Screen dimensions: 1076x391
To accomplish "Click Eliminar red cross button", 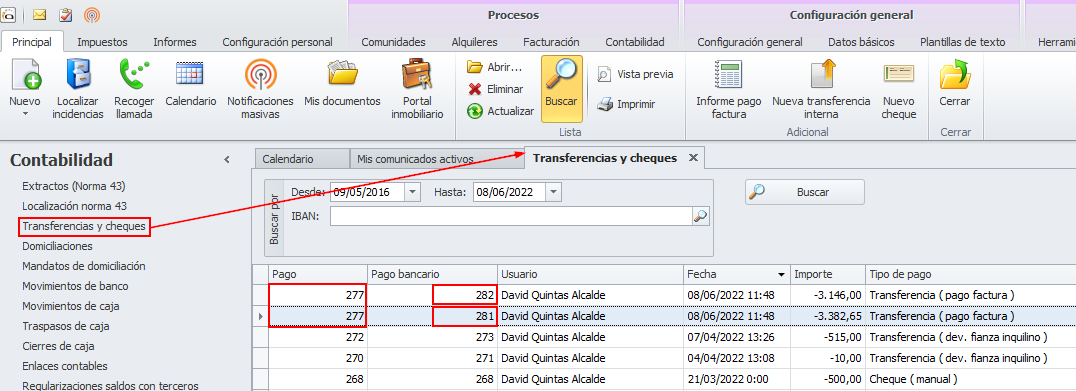I will tap(495, 89).
